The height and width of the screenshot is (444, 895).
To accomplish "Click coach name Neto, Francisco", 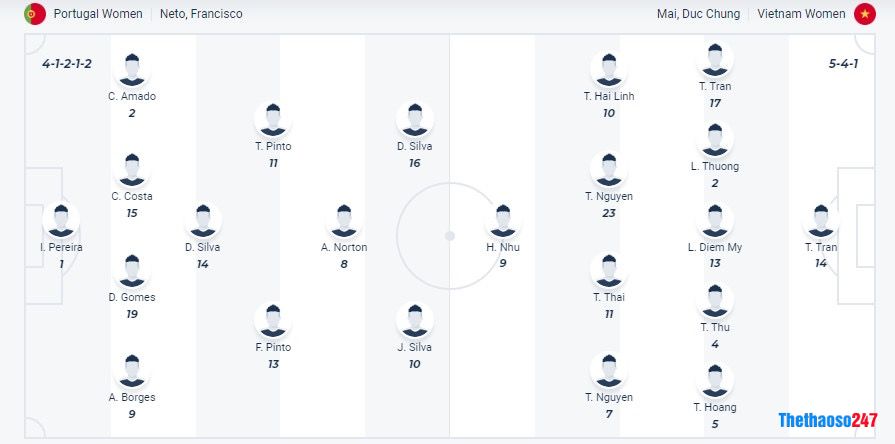I will click(x=201, y=14).
